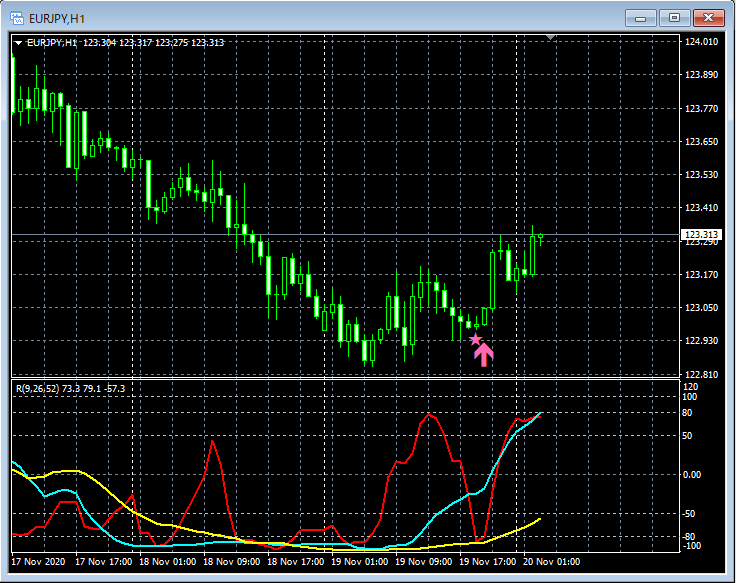This screenshot has width=737, height=583.
Task: Click the gray chart shift triangle marker
Action: [x=550, y=38]
